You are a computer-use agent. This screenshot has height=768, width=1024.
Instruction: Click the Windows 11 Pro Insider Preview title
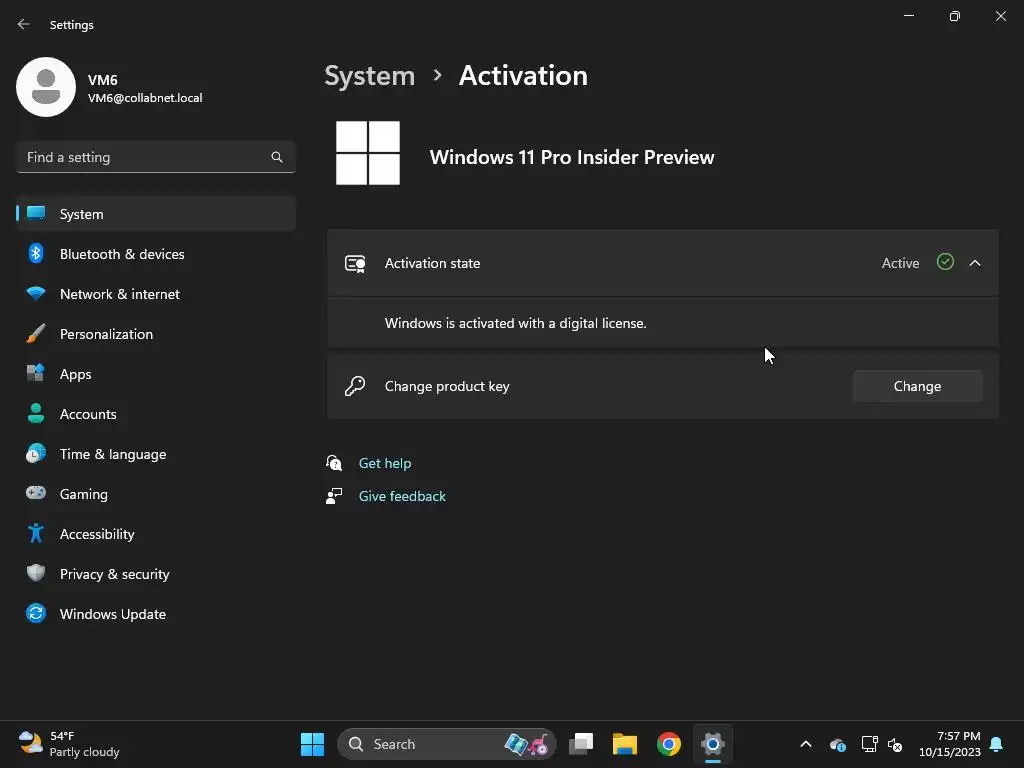572,157
